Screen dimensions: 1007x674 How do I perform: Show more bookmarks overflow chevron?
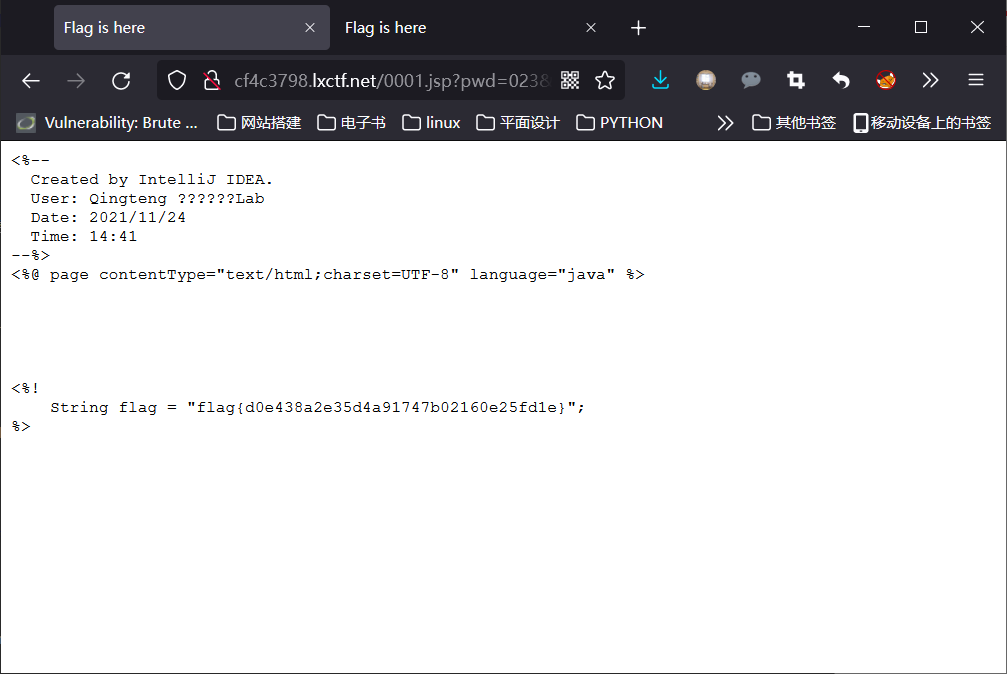pos(725,123)
